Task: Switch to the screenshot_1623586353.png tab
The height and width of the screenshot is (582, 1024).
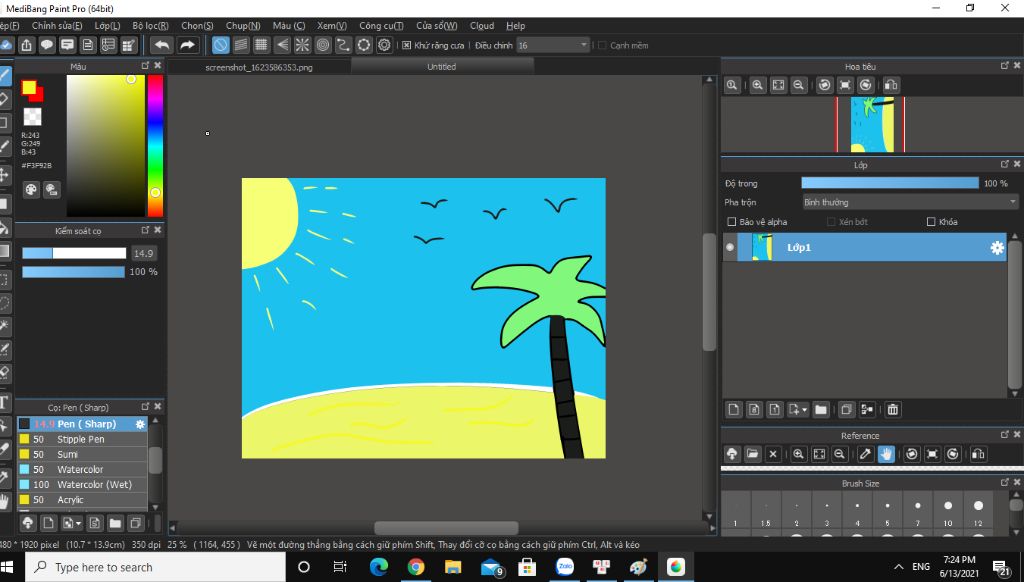Action: tap(259, 67)
